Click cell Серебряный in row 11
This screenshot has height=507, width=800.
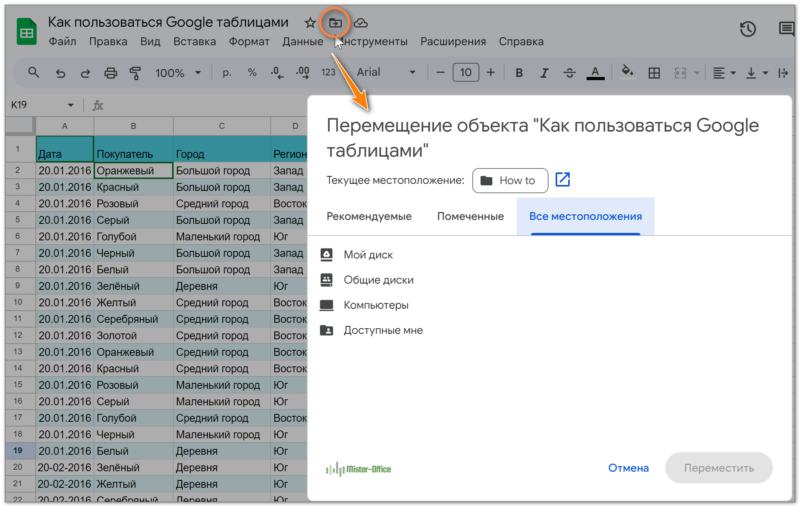(x=133, y=319)
